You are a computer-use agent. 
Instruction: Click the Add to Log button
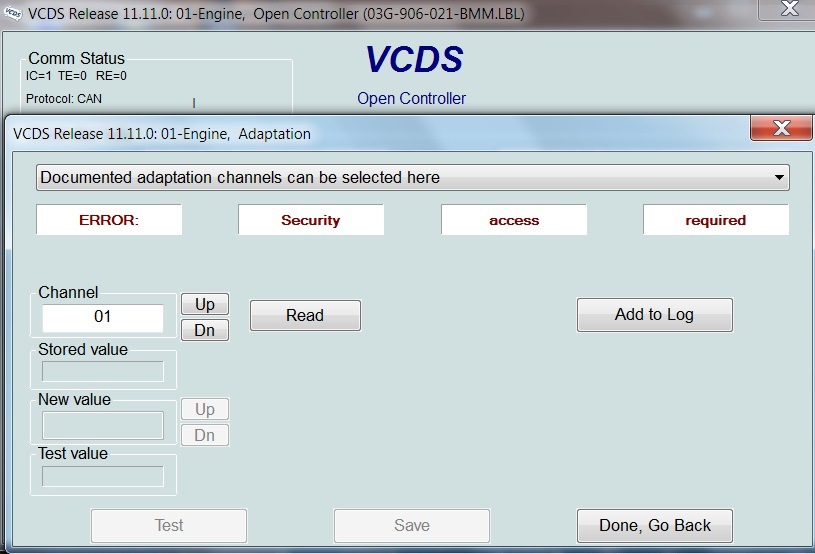(x=654, y=314)
